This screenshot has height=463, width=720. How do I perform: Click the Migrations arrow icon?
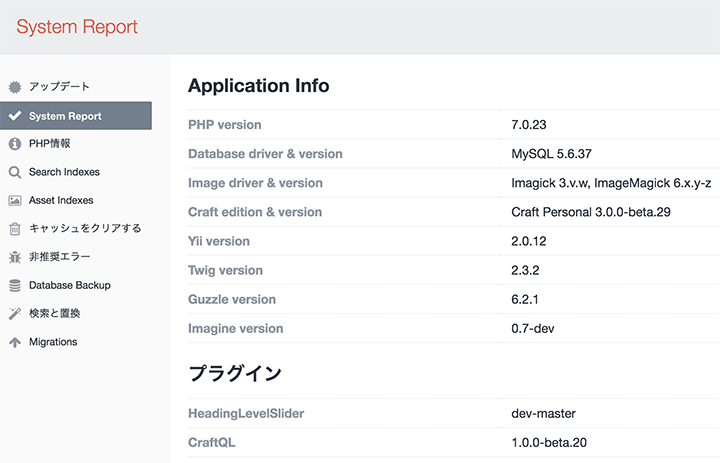15,342
